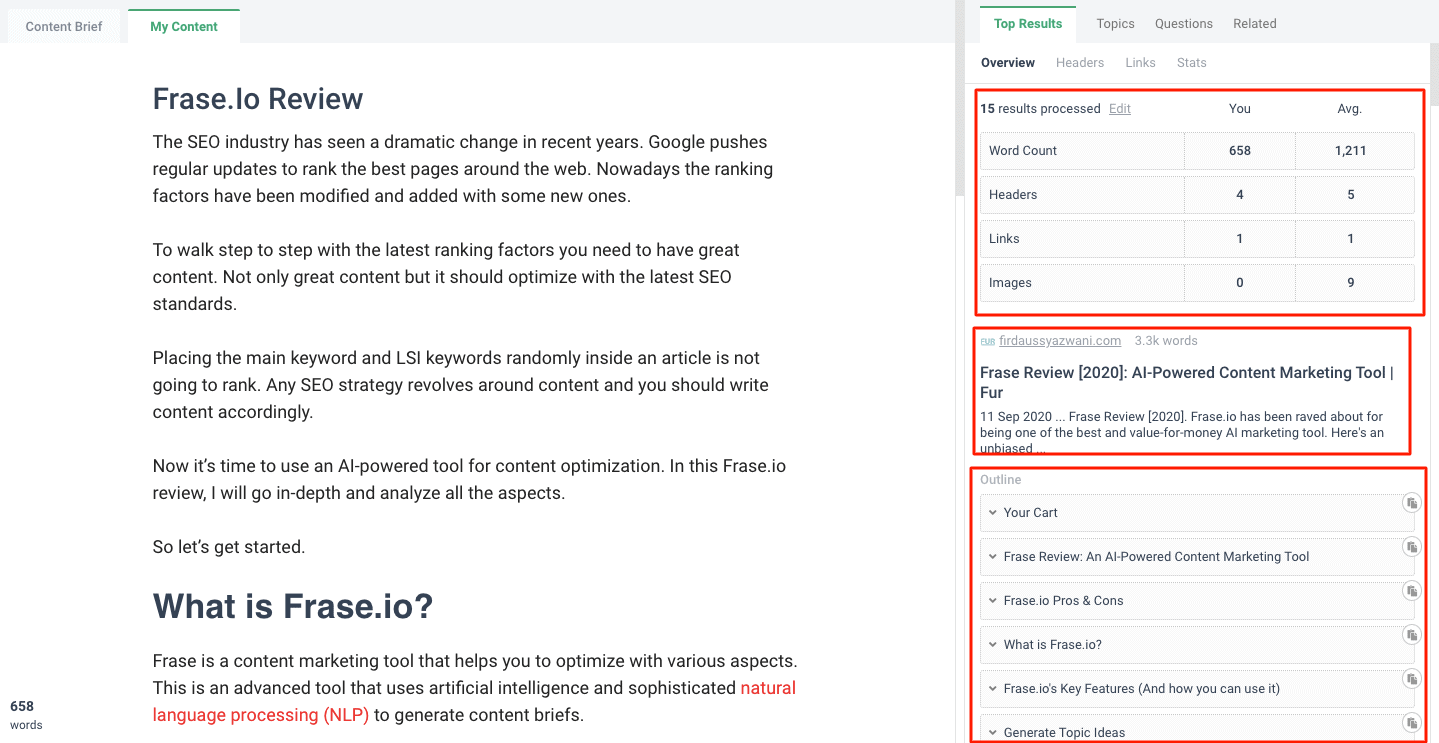
Task: Click the Images row label
Action: click(x=1010, y=283)
